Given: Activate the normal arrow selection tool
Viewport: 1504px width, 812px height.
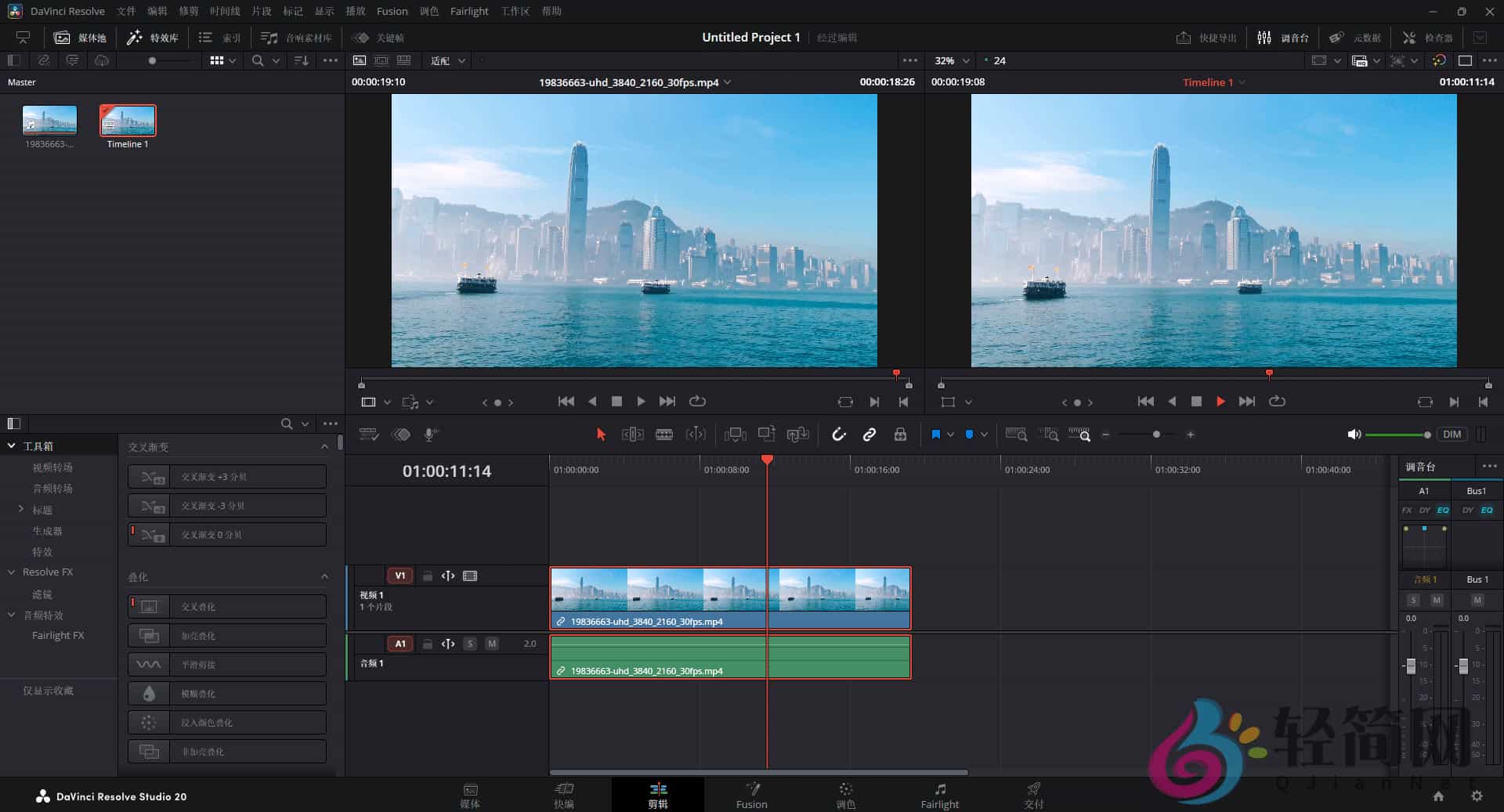Looking at the screenshot, I should coord(600,435).
